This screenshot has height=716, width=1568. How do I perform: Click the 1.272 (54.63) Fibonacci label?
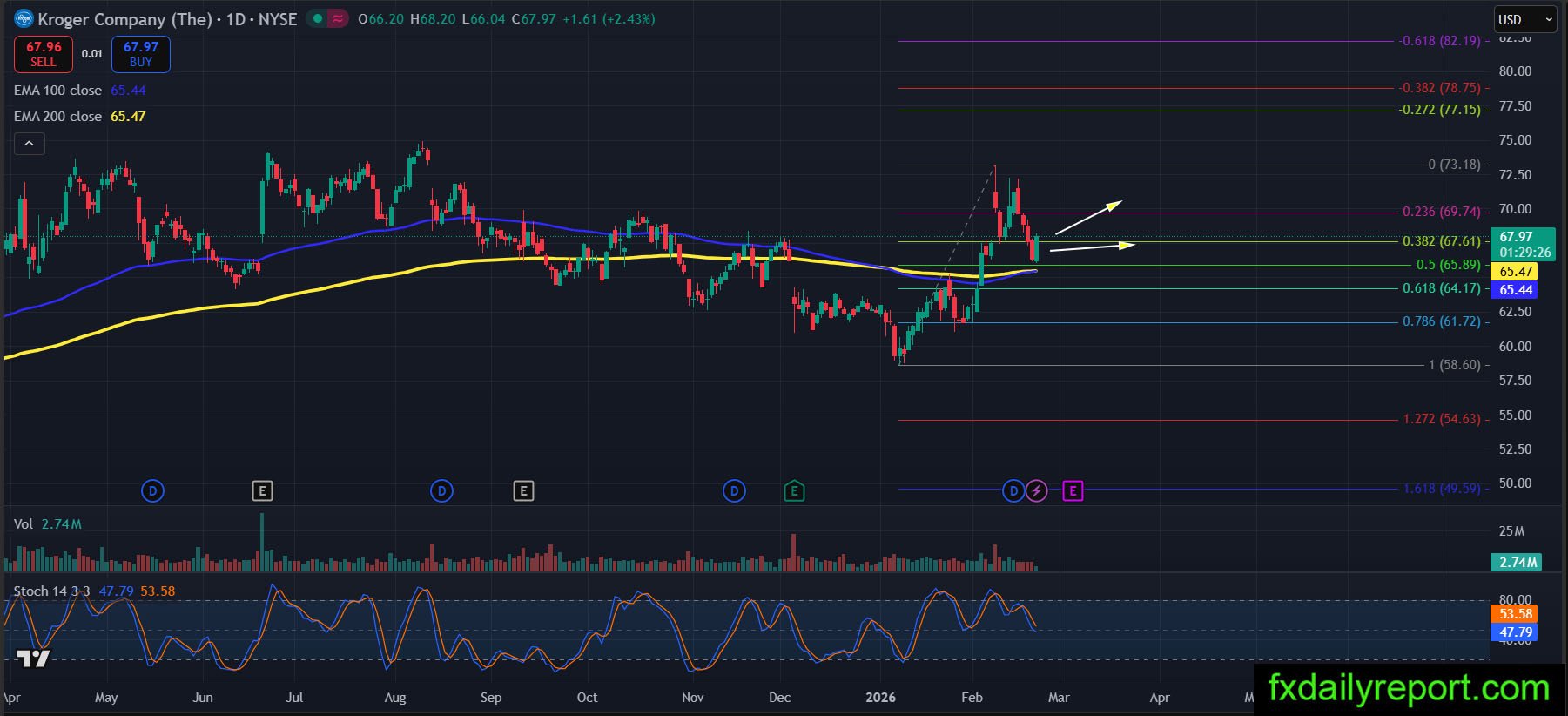[x=1442, y=419]
